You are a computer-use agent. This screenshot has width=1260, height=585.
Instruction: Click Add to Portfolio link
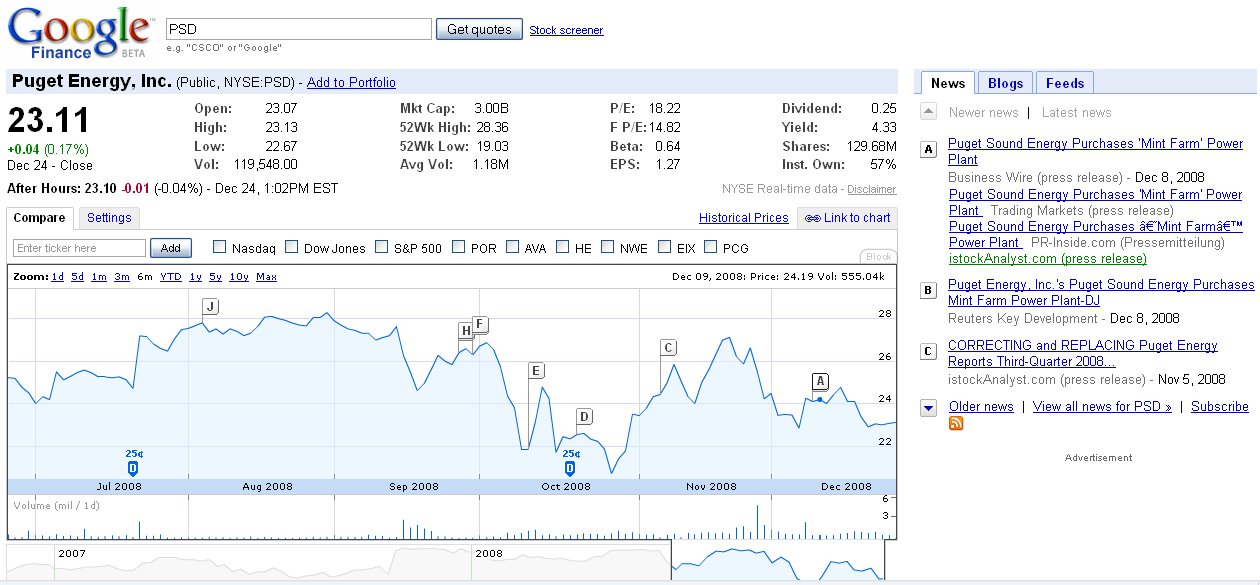pyautogui.click(x=351, y=83)
